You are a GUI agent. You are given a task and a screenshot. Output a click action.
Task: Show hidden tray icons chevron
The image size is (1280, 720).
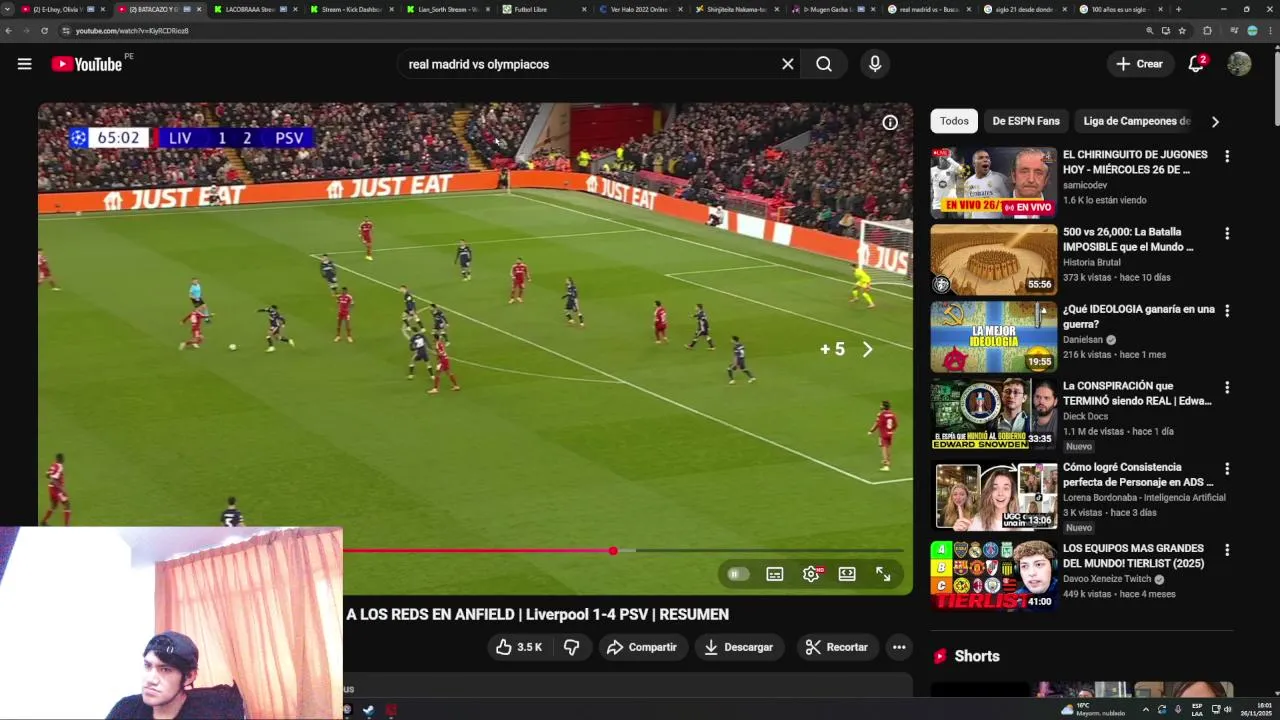1146,710
